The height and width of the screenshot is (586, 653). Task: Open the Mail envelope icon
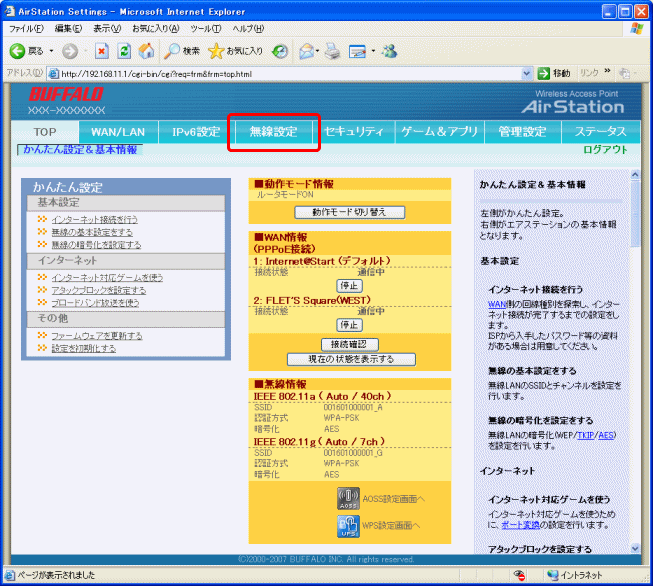tap(307, 51)
